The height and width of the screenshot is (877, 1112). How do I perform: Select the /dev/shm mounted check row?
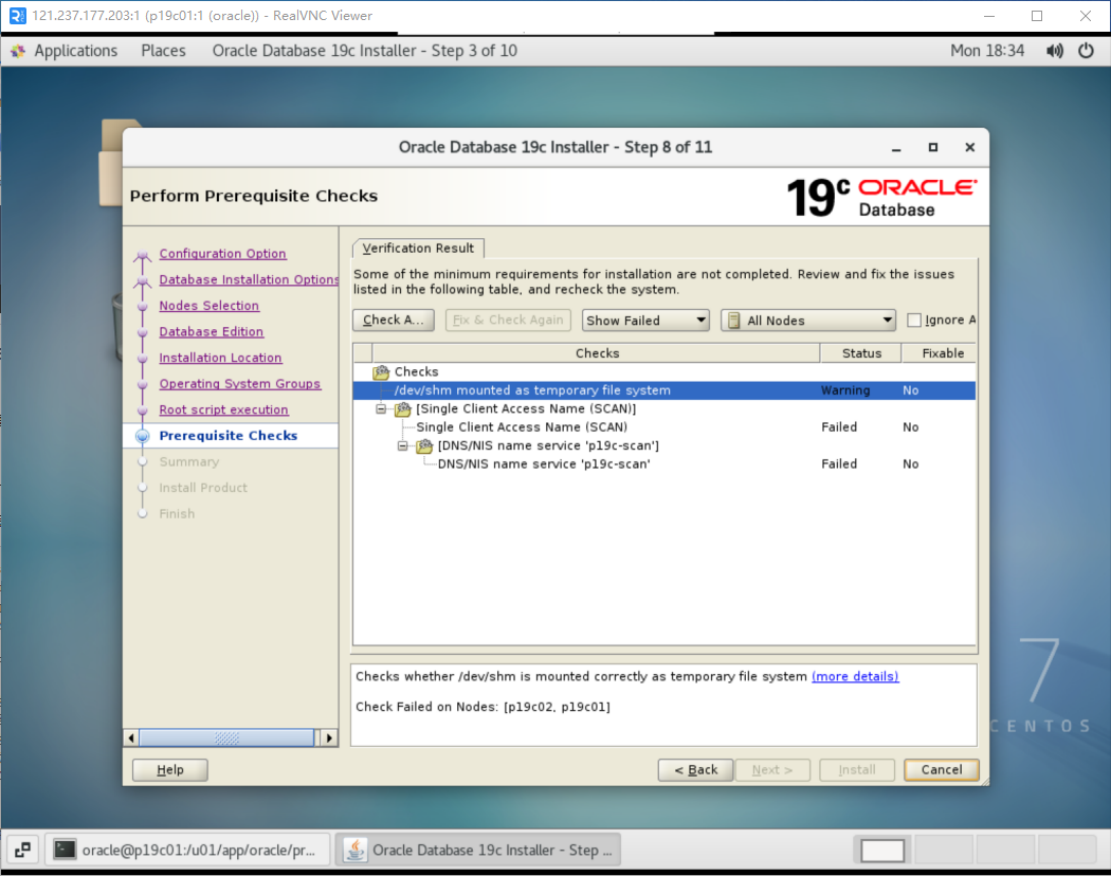click(x=532, y=391)
